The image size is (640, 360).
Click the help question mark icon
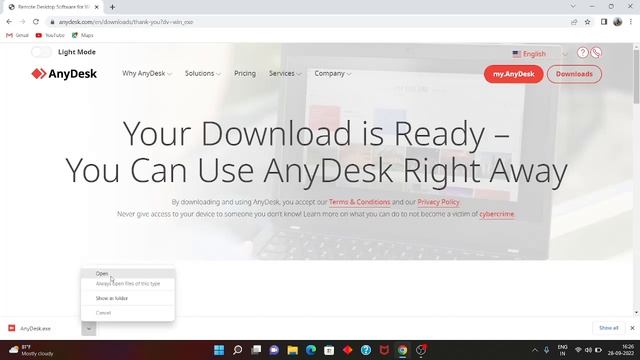click(x=582, y=53)
